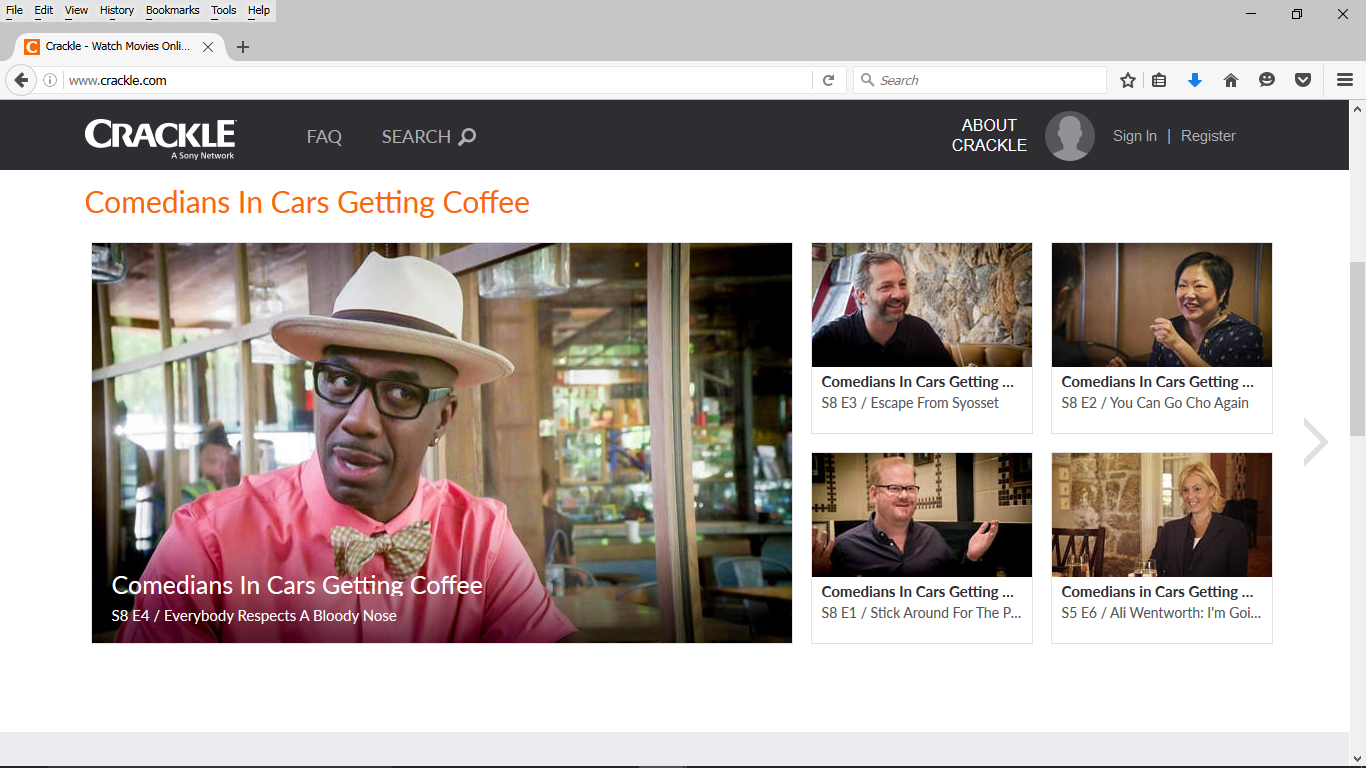The width and height of the screenshot is (1366, 768).
Task: Open the Edit menu
Action: click(44, 10)
